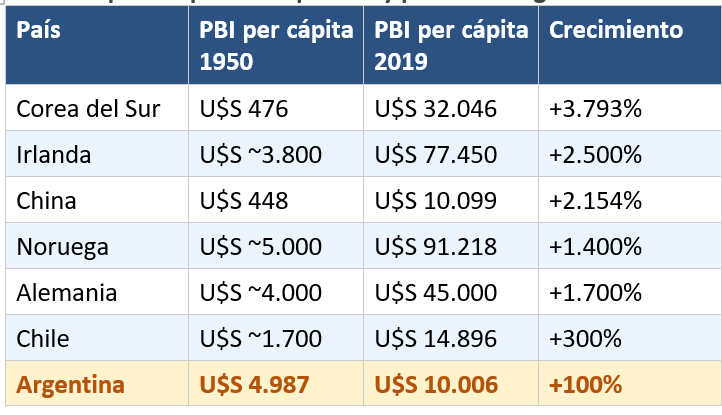Select the PBI per cápita 1950 header
This screenshot has height=415, width=722.
click(x=276, y=46)
